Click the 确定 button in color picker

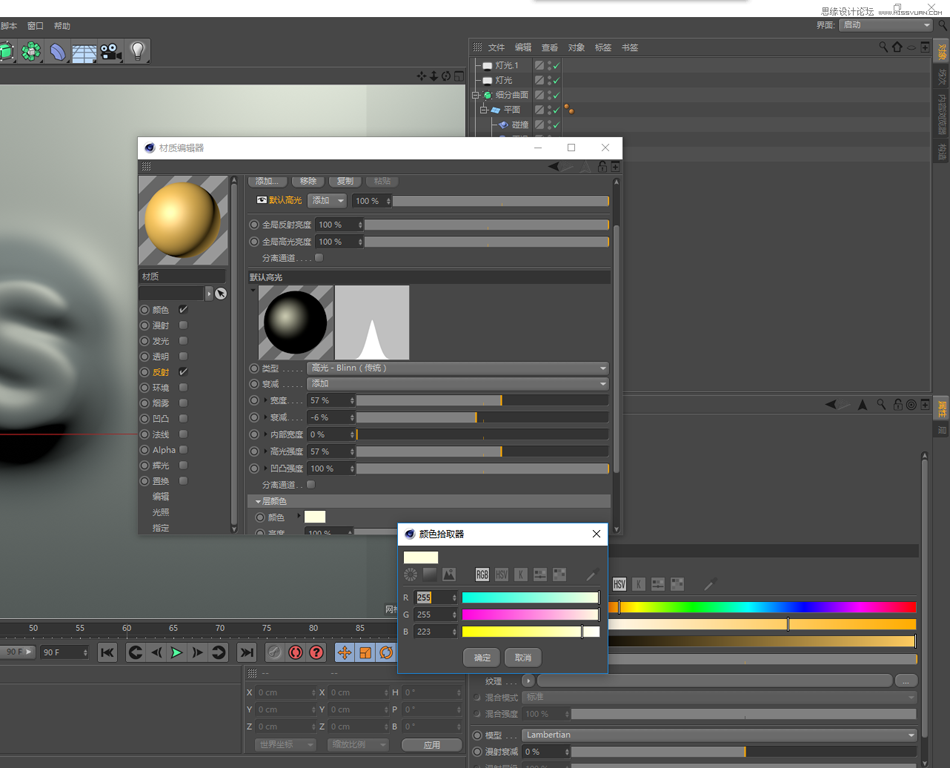[x=482, y=658]
